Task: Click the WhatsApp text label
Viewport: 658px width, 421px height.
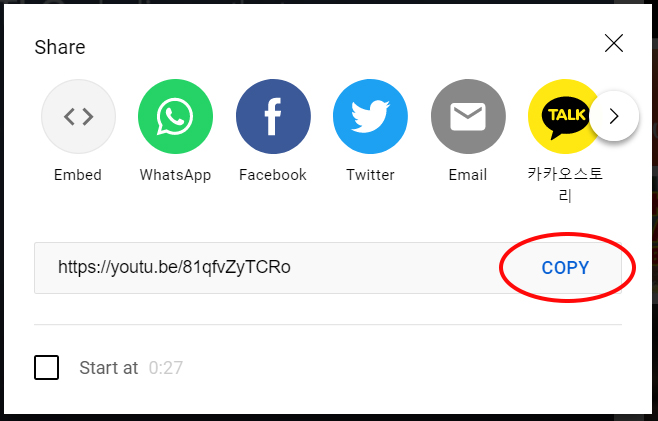Action: [x=175, y=175]
